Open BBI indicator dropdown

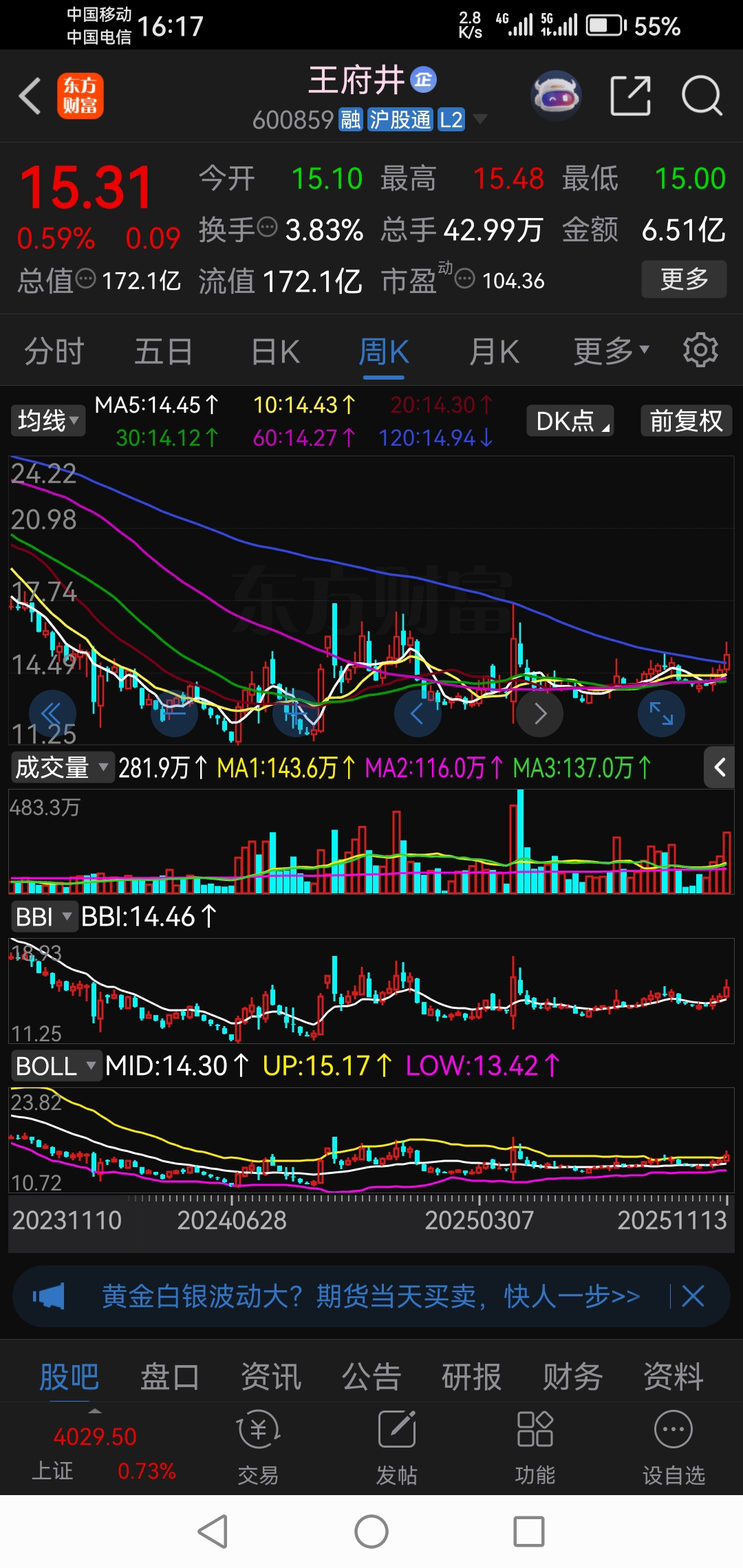tap(43, 917)
